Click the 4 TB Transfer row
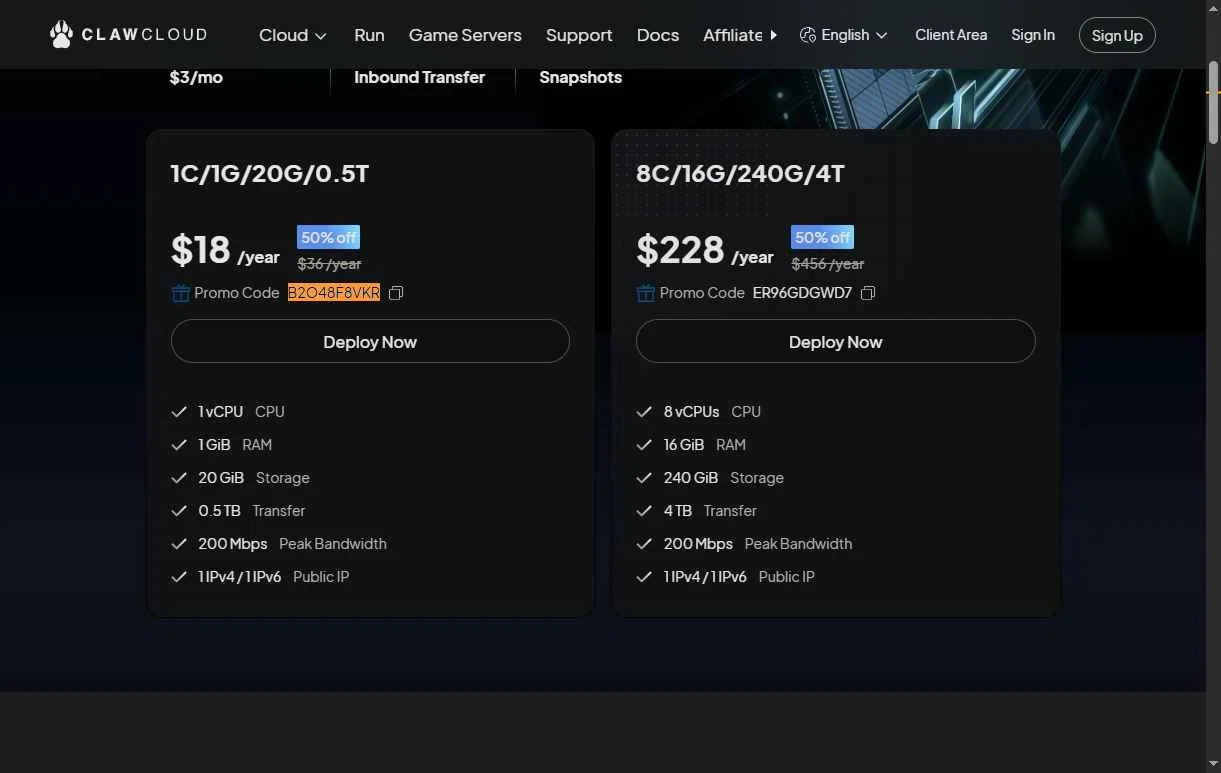Image resolution: width=1221 pixels, height=773 pixels. pos(697,511)
